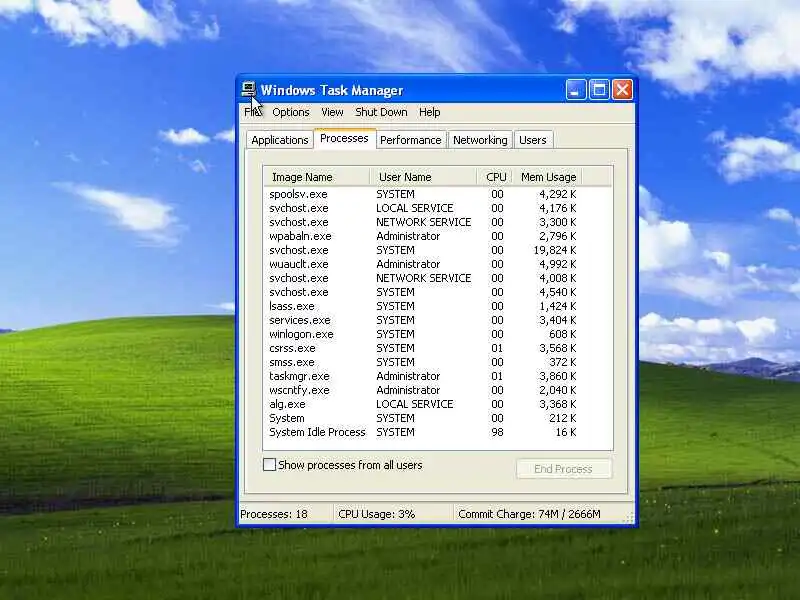Open the File menu
Image resolution: width=800 pixels, height=600 pixels.
click(253, 112)
